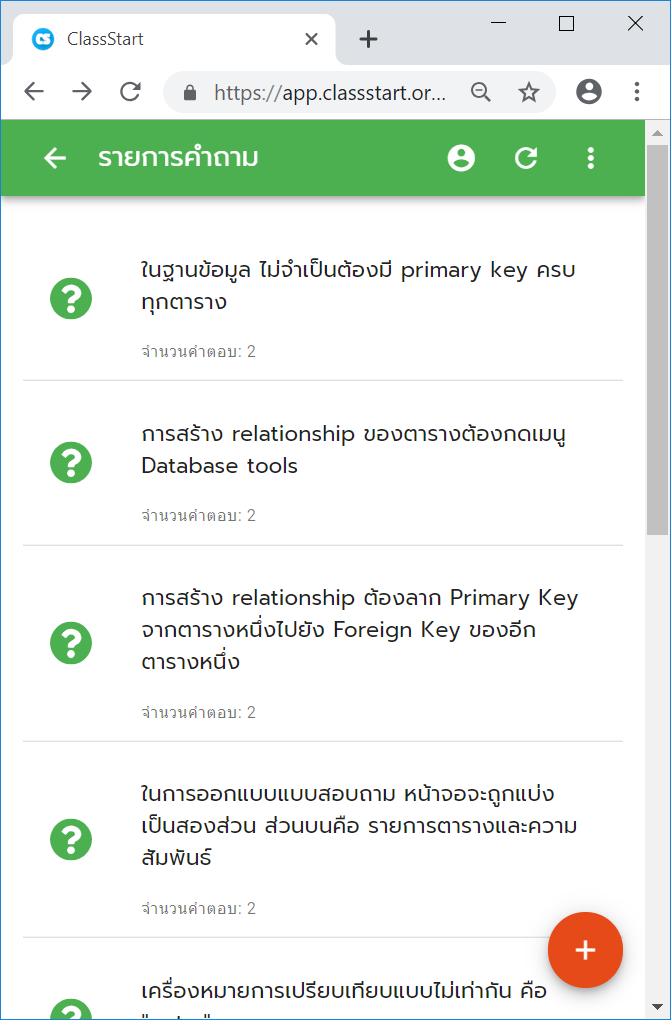The width and height of the screenshot is (671, 1020).
Task: Go back using the green header arrow
Action: tap(55, 158)
